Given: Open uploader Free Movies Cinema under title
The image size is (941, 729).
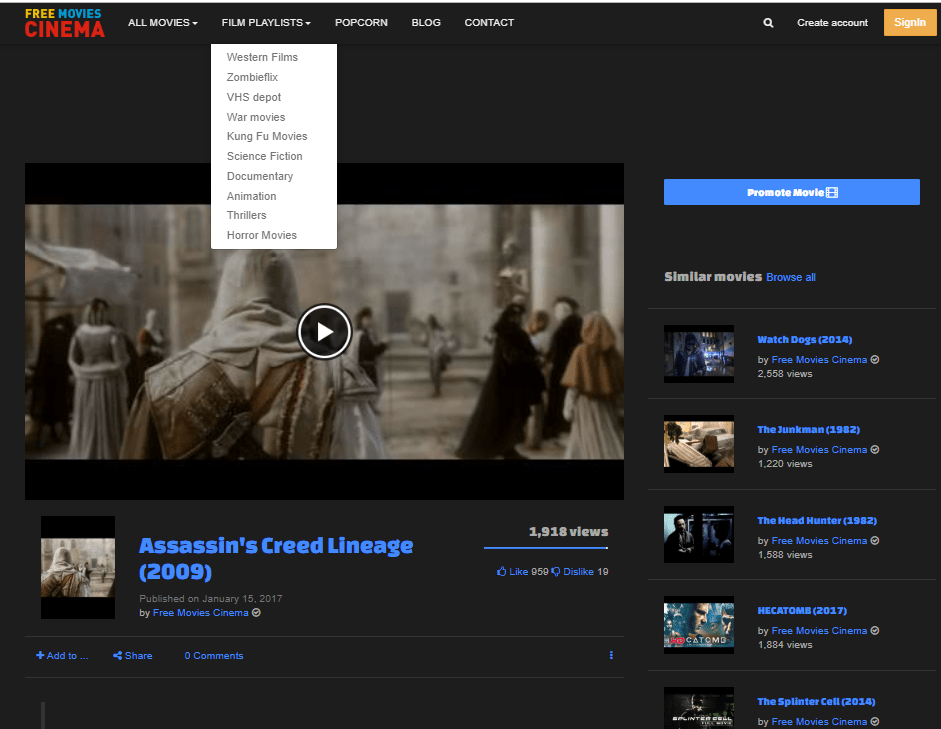Looking at the screenshot, I should tap(200, 613).
